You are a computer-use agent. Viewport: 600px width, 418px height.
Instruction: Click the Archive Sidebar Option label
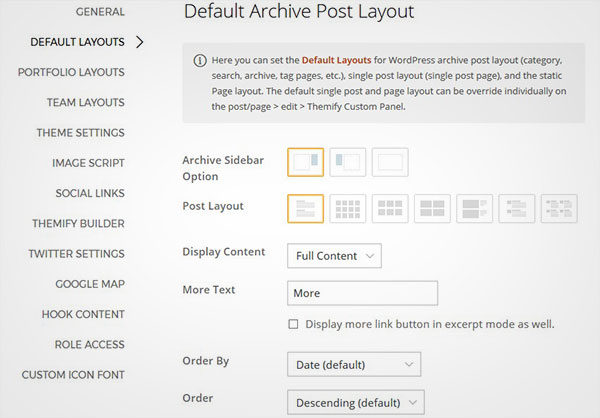click(223, 168)
